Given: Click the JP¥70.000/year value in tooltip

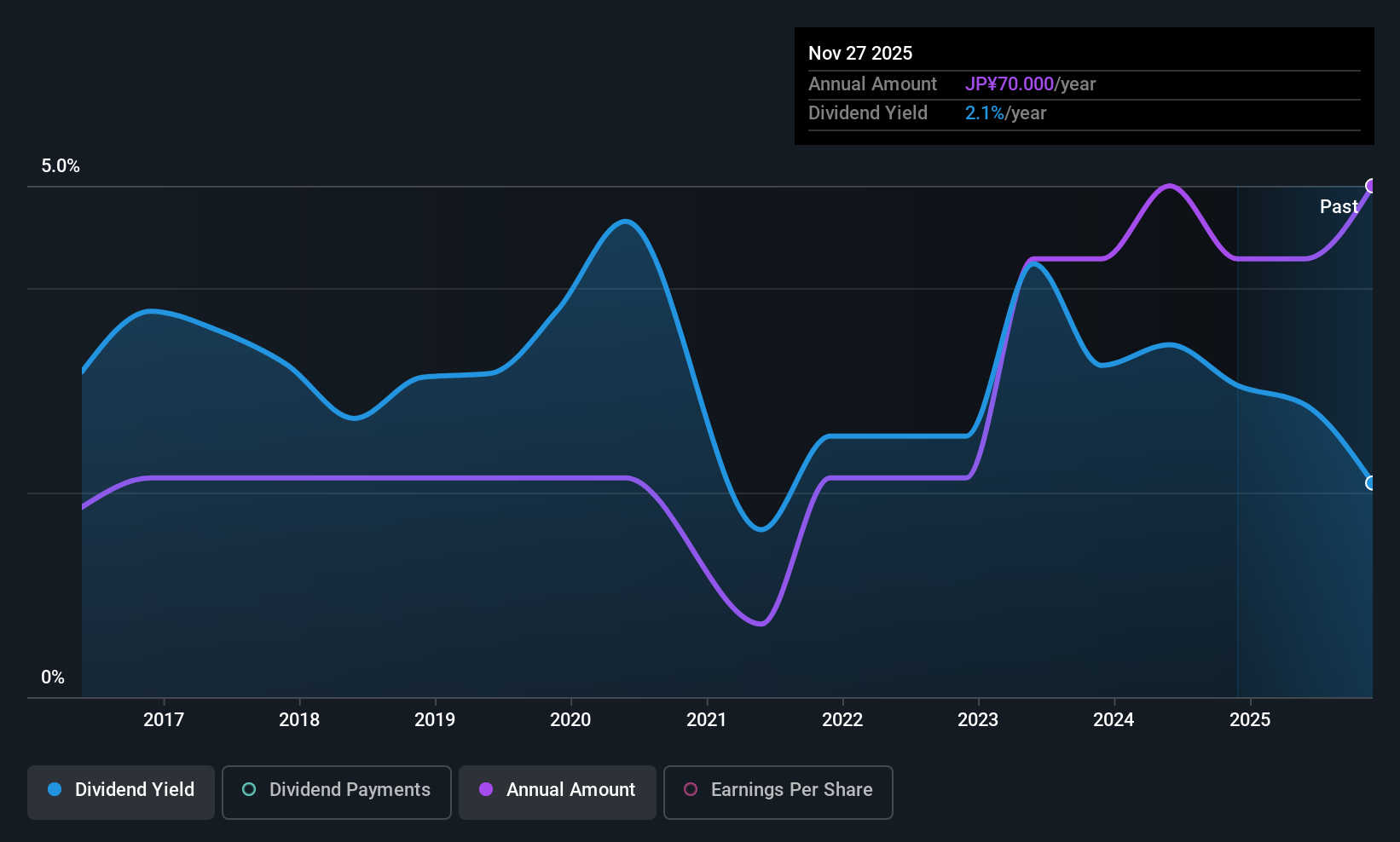Looking at the screenshot, I should pyautogui.click(x=1030, y=84).
